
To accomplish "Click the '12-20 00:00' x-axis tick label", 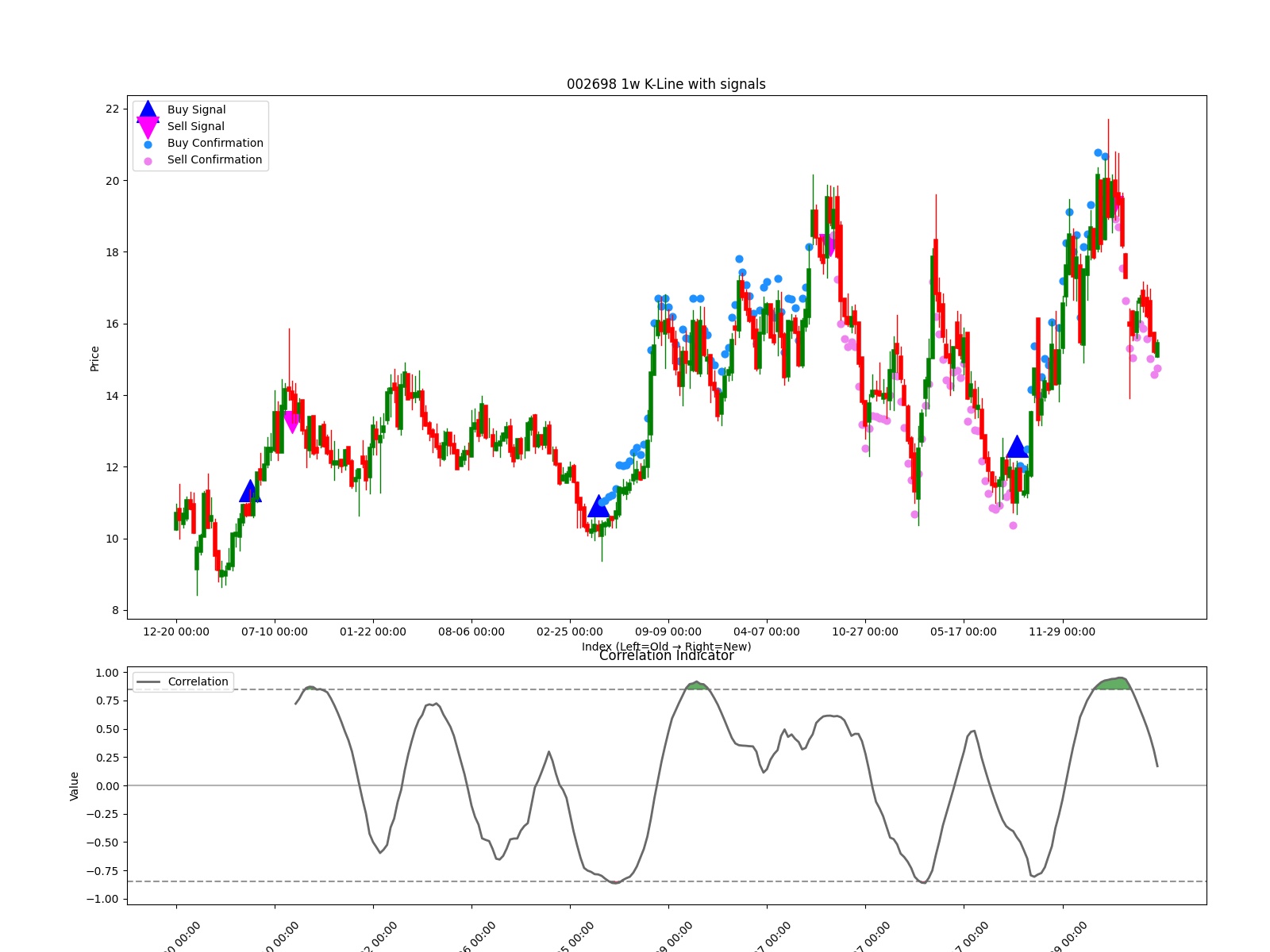I will click(176, 632).
